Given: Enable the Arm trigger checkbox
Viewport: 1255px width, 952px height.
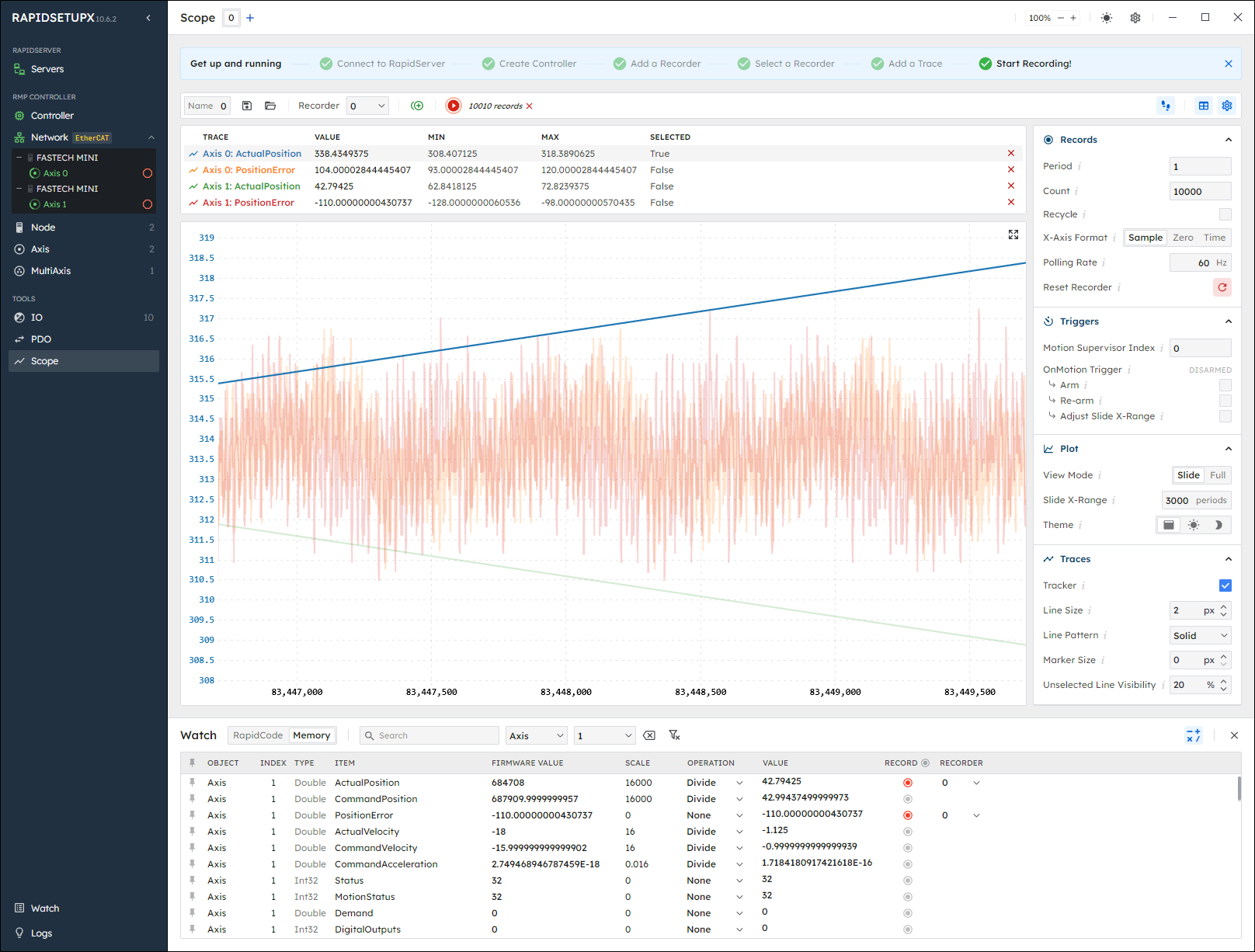Looking at the screenshot, I should 1225,385.
